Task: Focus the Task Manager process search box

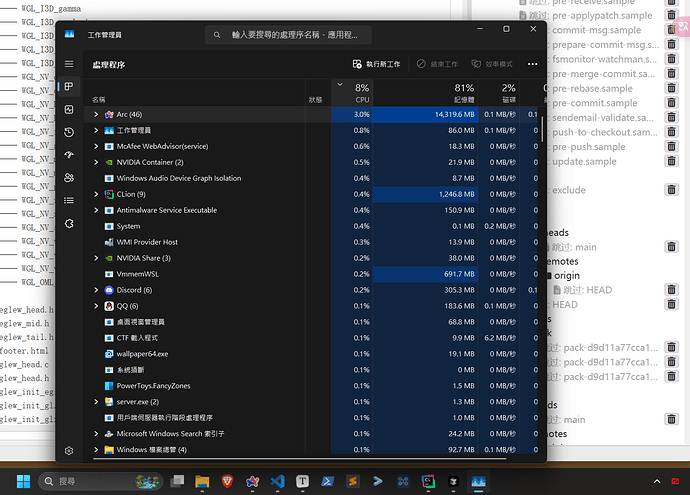Action: click(x=288, y=35)
